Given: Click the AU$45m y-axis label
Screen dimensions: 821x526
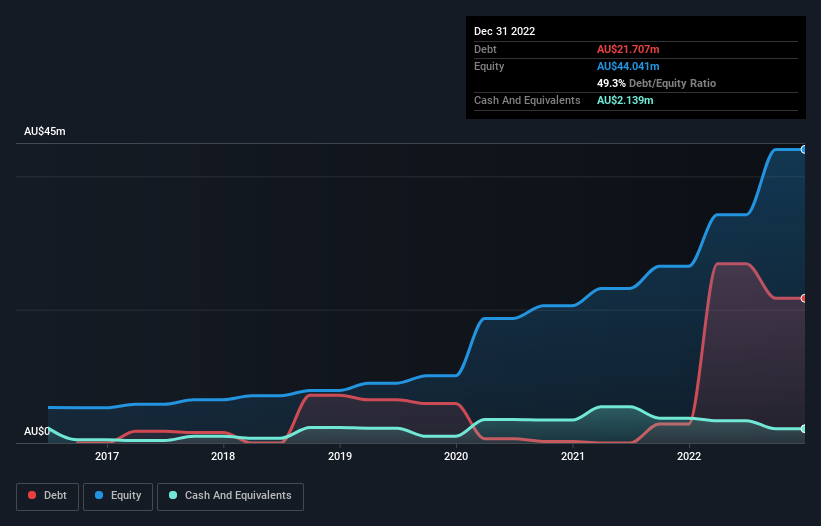Looking at the screenshot, I should point(45,131).
